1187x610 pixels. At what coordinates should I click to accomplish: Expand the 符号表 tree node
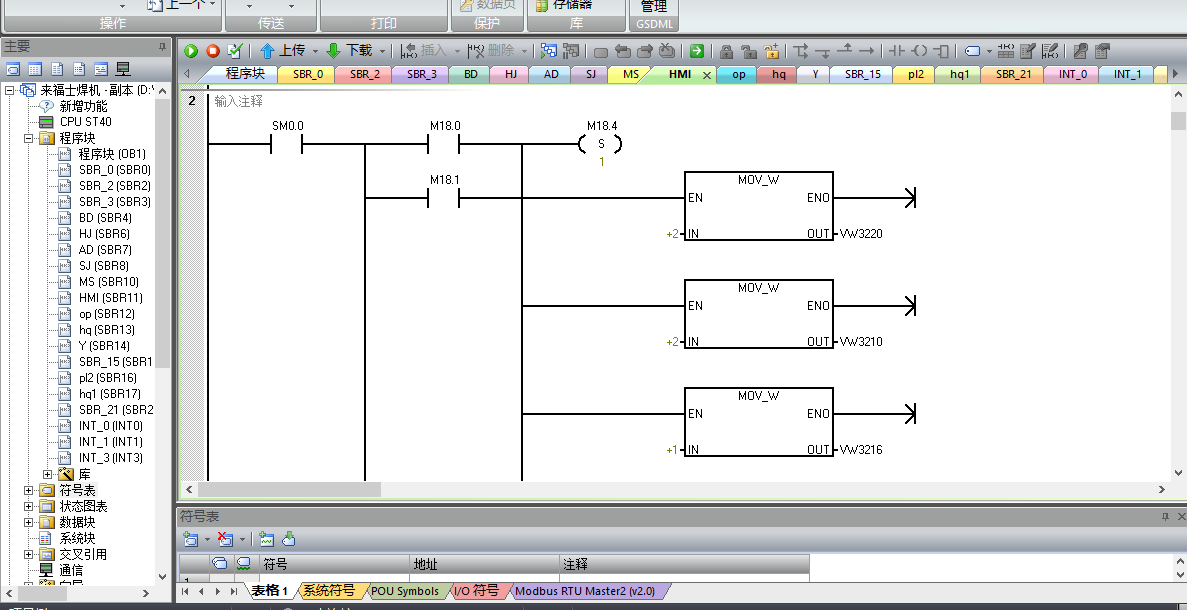tap(30, 490)
